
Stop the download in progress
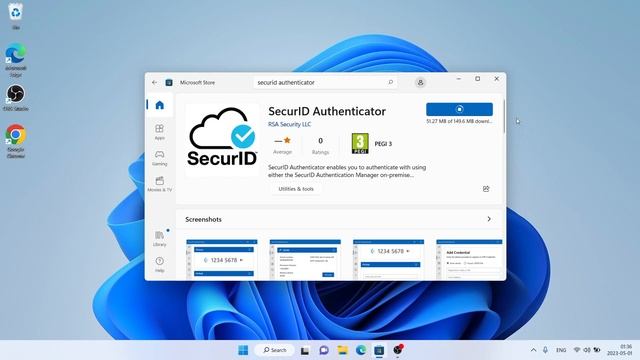point(459,109)
